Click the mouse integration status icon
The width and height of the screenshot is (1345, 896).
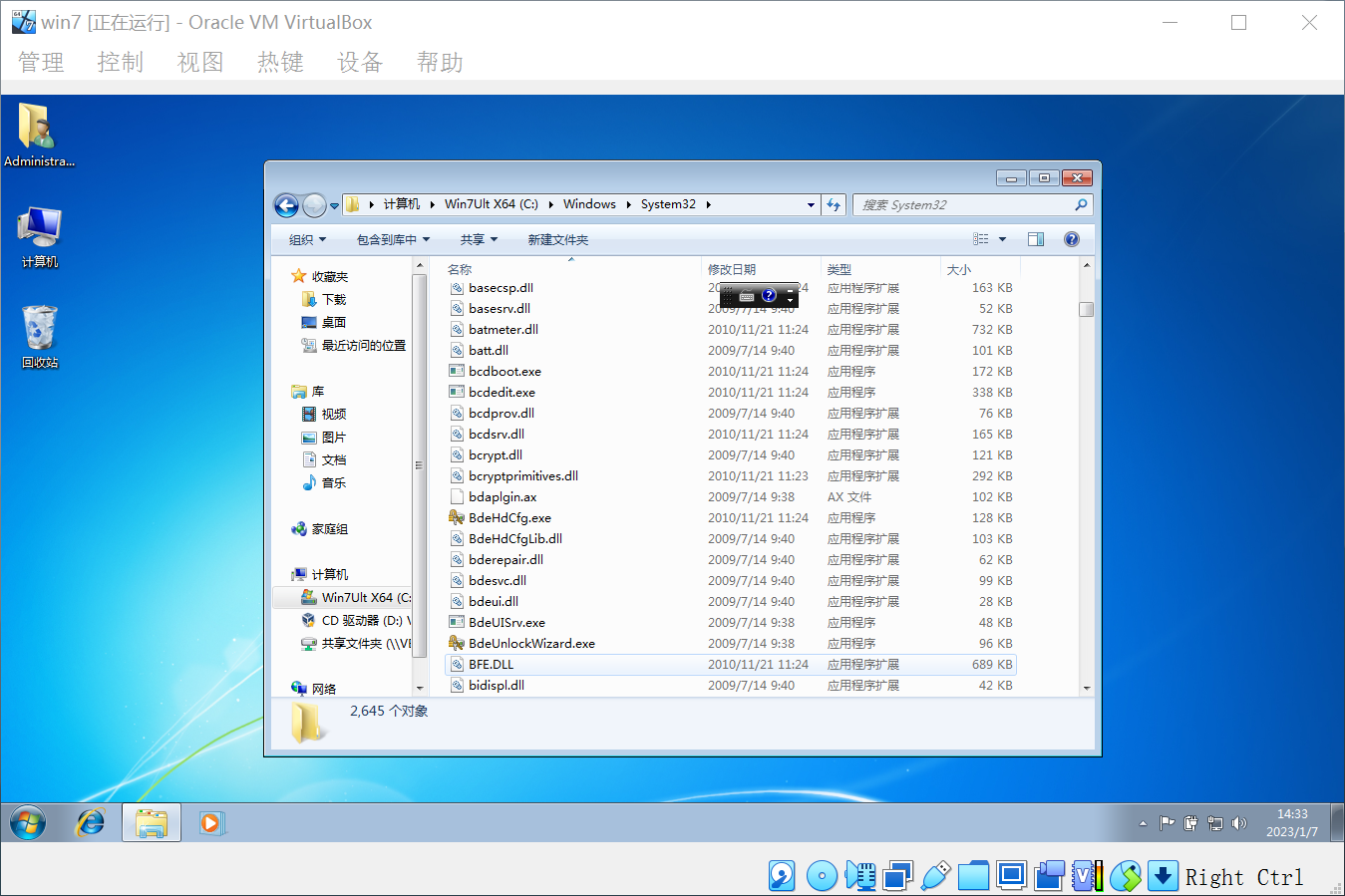tap(1125, 876)
